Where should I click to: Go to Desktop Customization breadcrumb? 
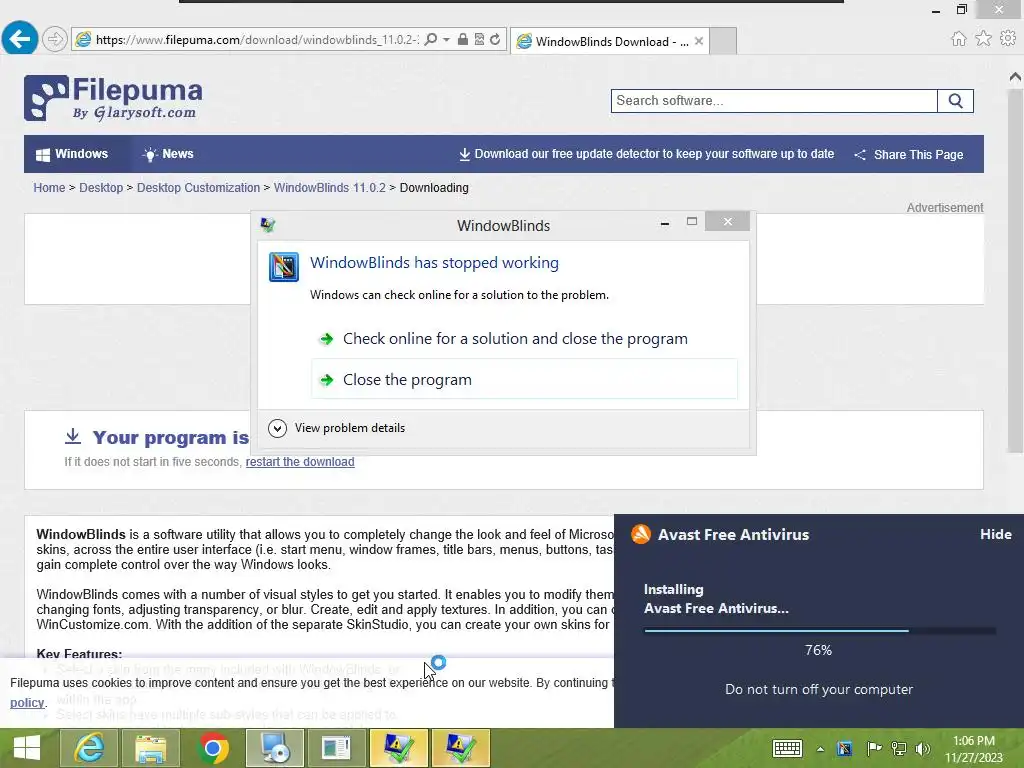click(x=199, y=187)
